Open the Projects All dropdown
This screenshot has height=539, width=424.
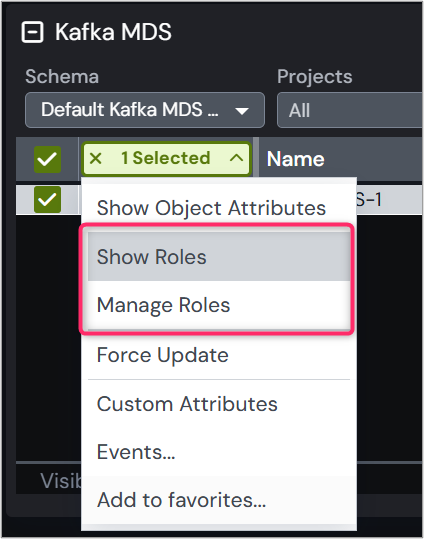(x=349, y=110)
